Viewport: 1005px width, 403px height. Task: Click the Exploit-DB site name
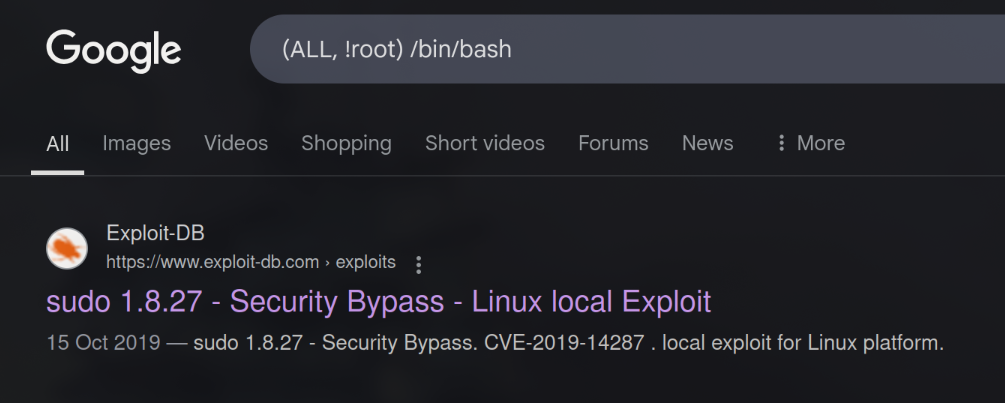click(155, 234)
